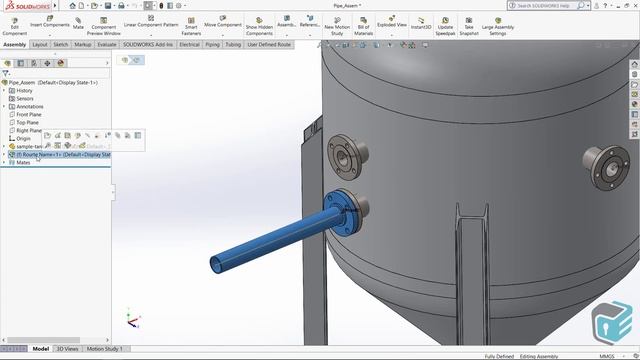This screenshot has height=360, width=640.
Task: Click Update Speedpak
Action: [445, 27]
